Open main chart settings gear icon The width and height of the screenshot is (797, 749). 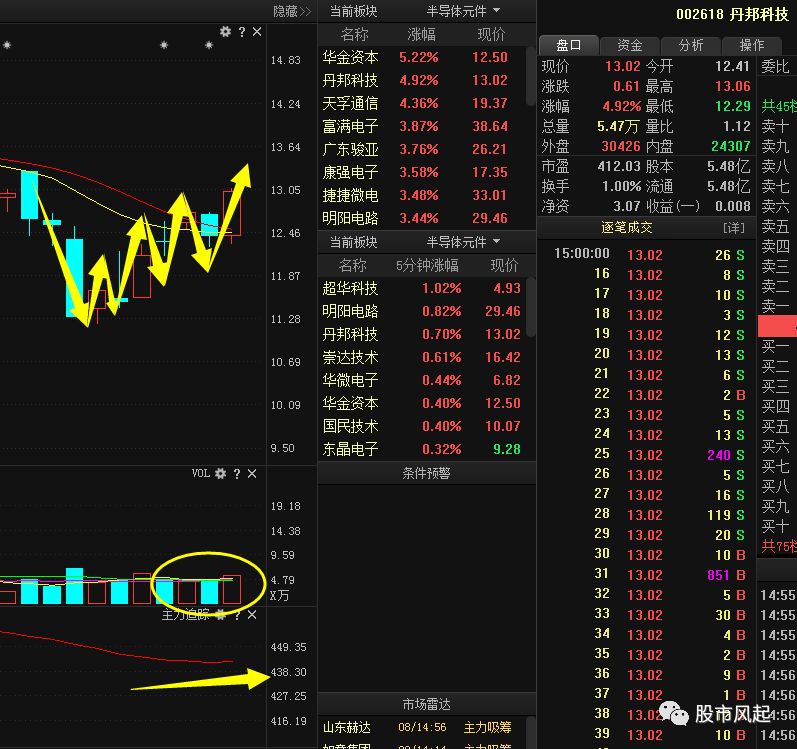tap(225, 32)
